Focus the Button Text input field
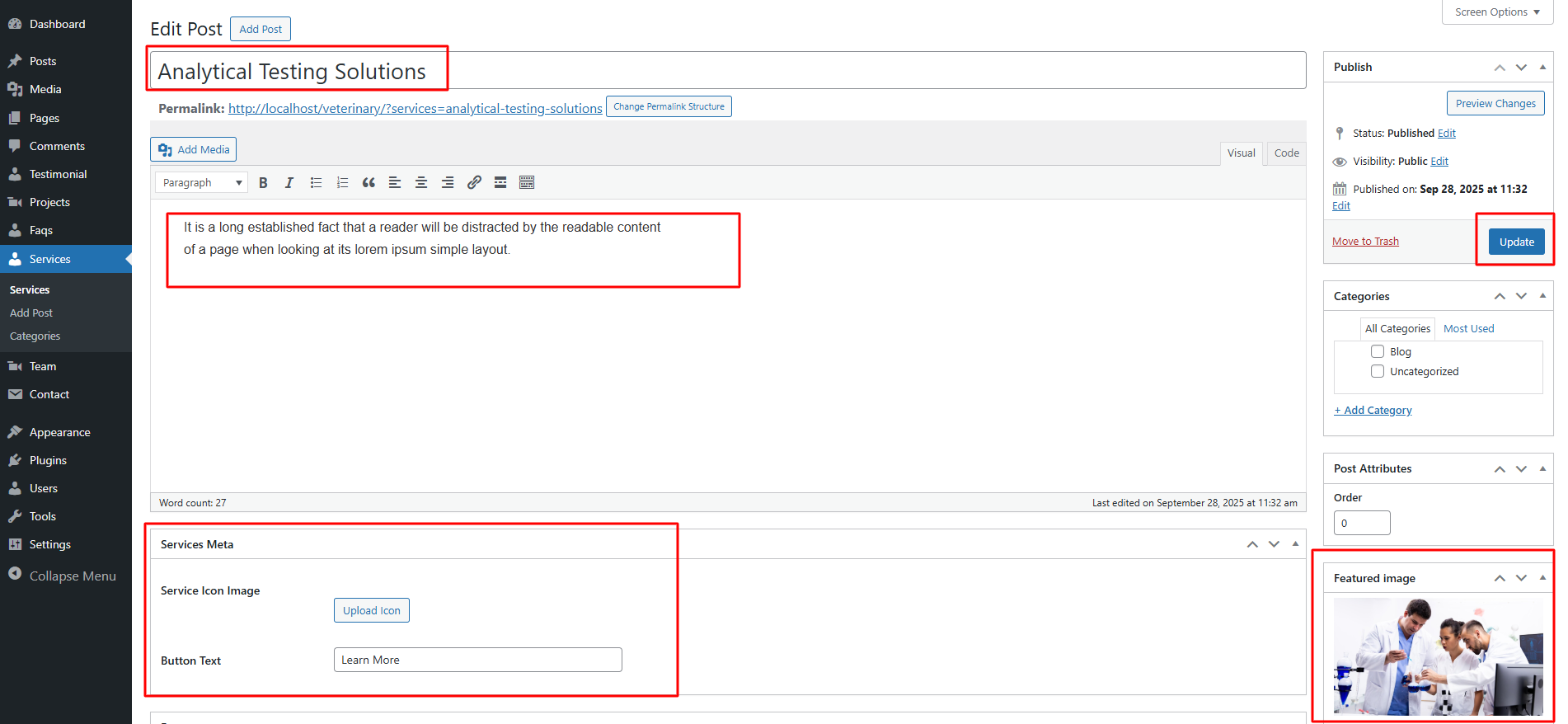 click(477, 661)
